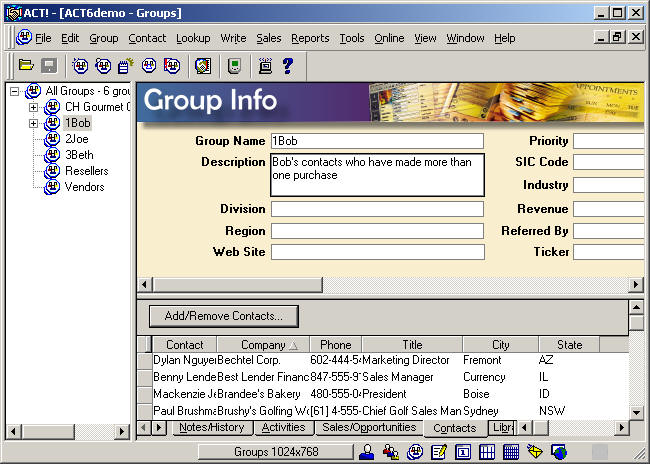Sort by the City column header

click(500, 345)
